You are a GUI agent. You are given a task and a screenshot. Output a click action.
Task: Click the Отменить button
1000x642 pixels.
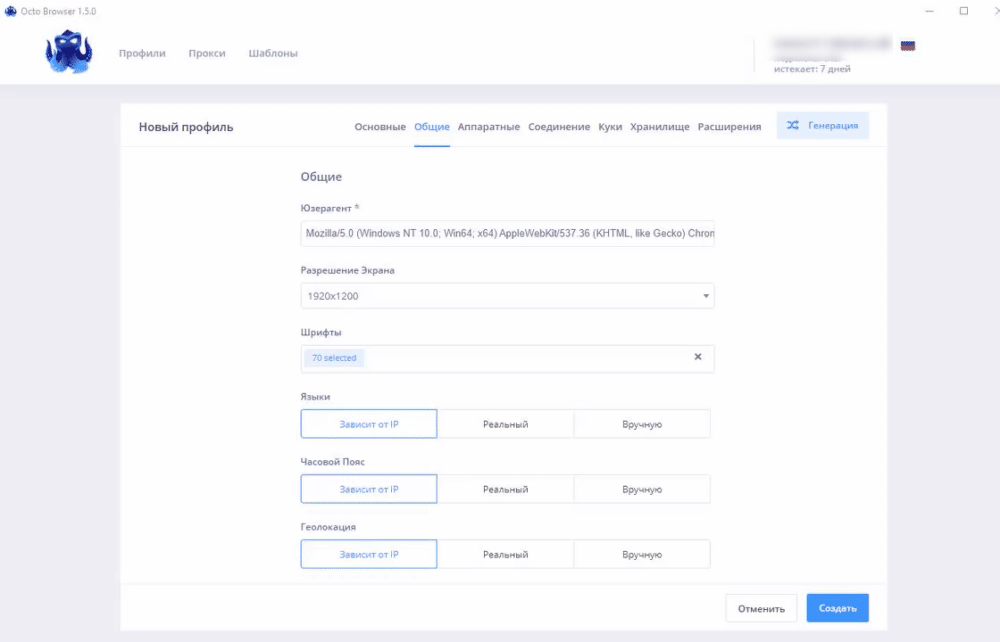coord(761,608)
